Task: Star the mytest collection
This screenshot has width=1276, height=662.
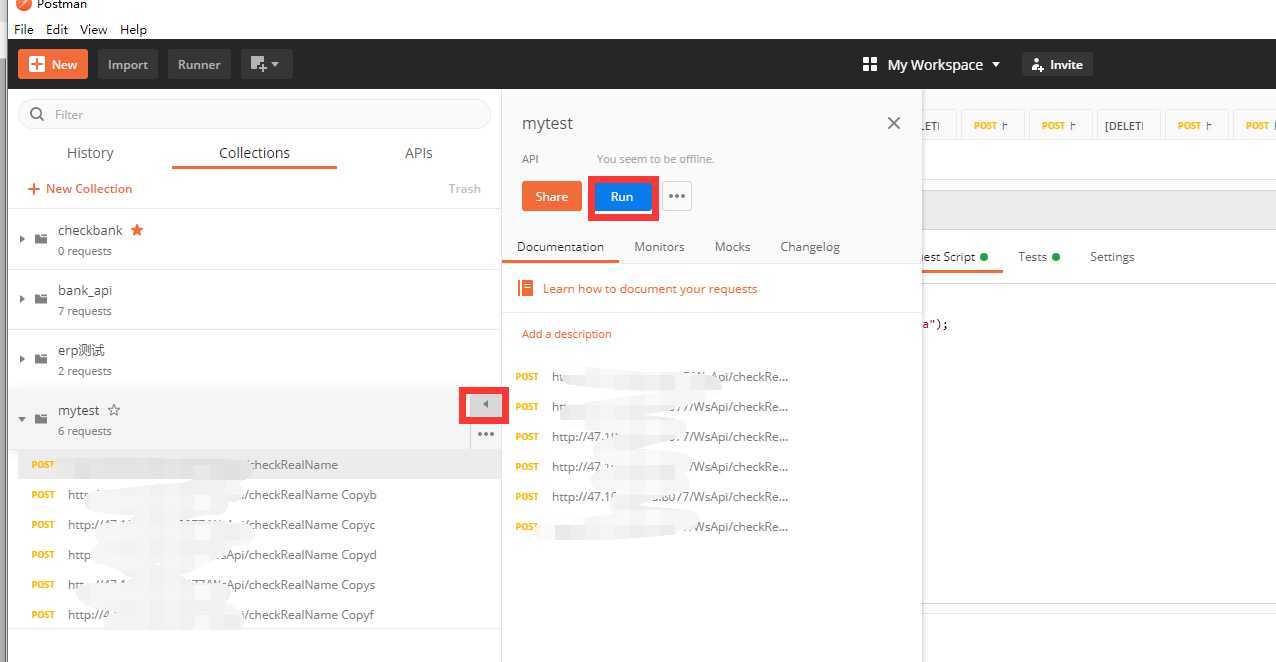Action: [x=114, y=410]
